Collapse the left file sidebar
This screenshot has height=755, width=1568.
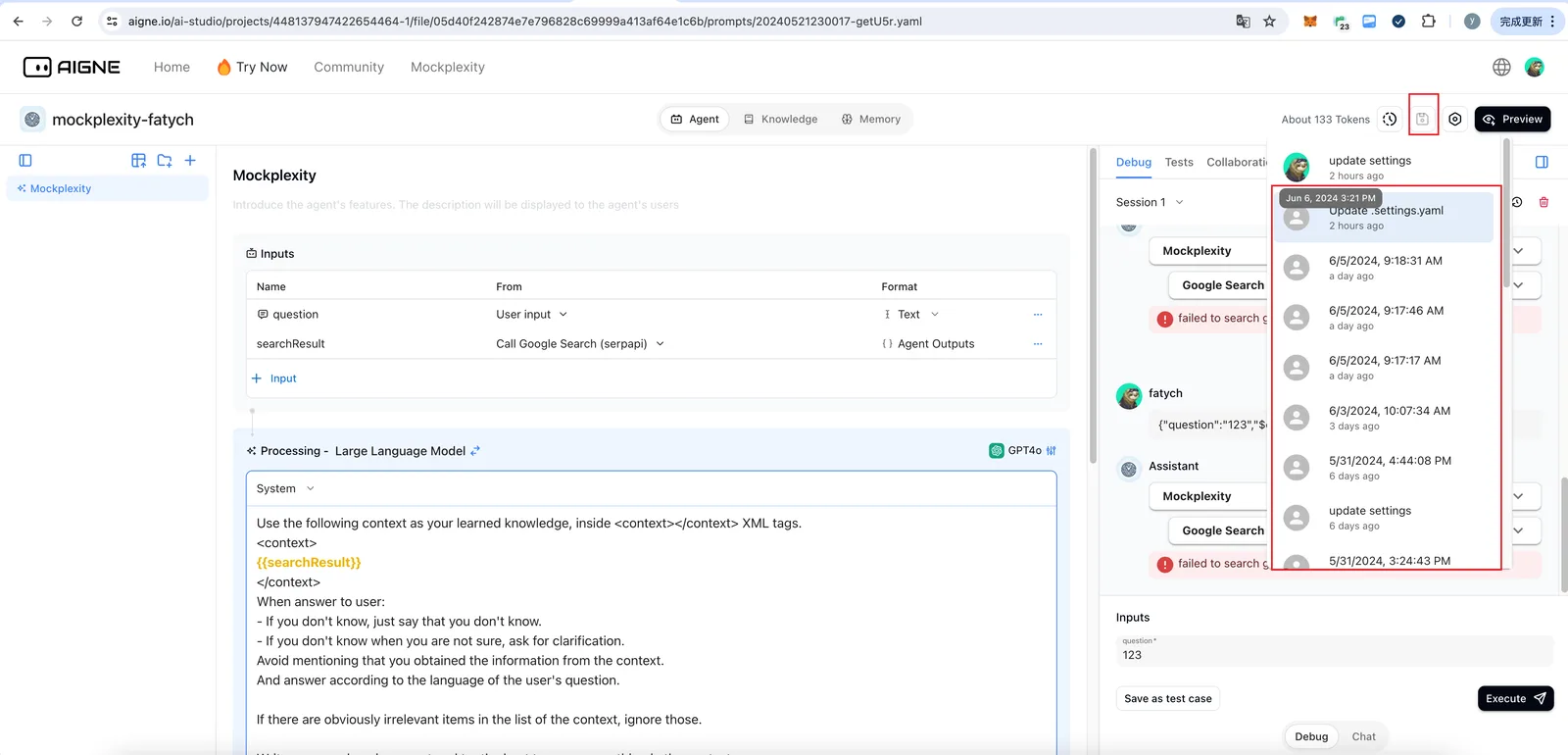coord(25,160)
